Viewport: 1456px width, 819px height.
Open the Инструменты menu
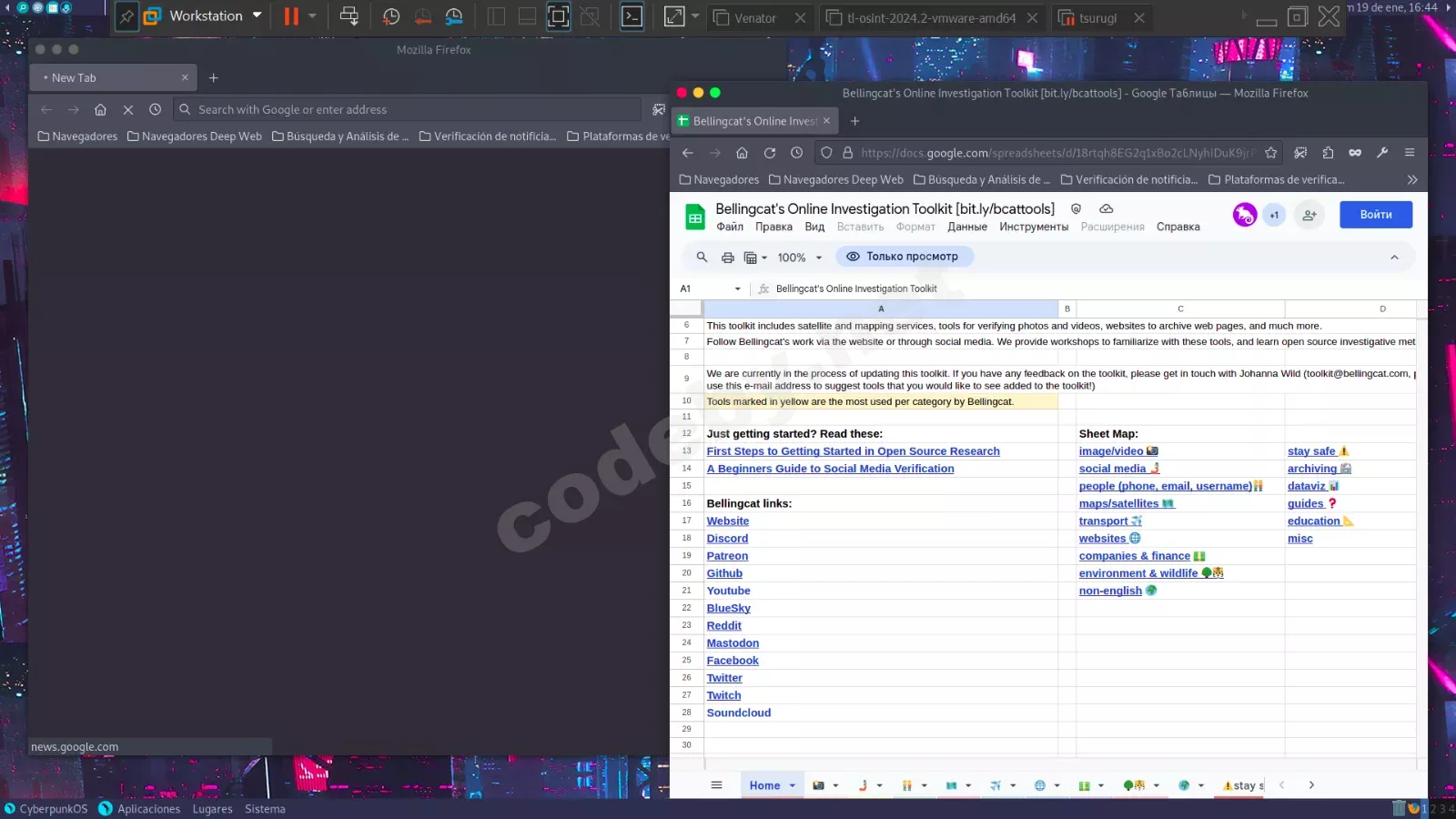point(1034,227)
